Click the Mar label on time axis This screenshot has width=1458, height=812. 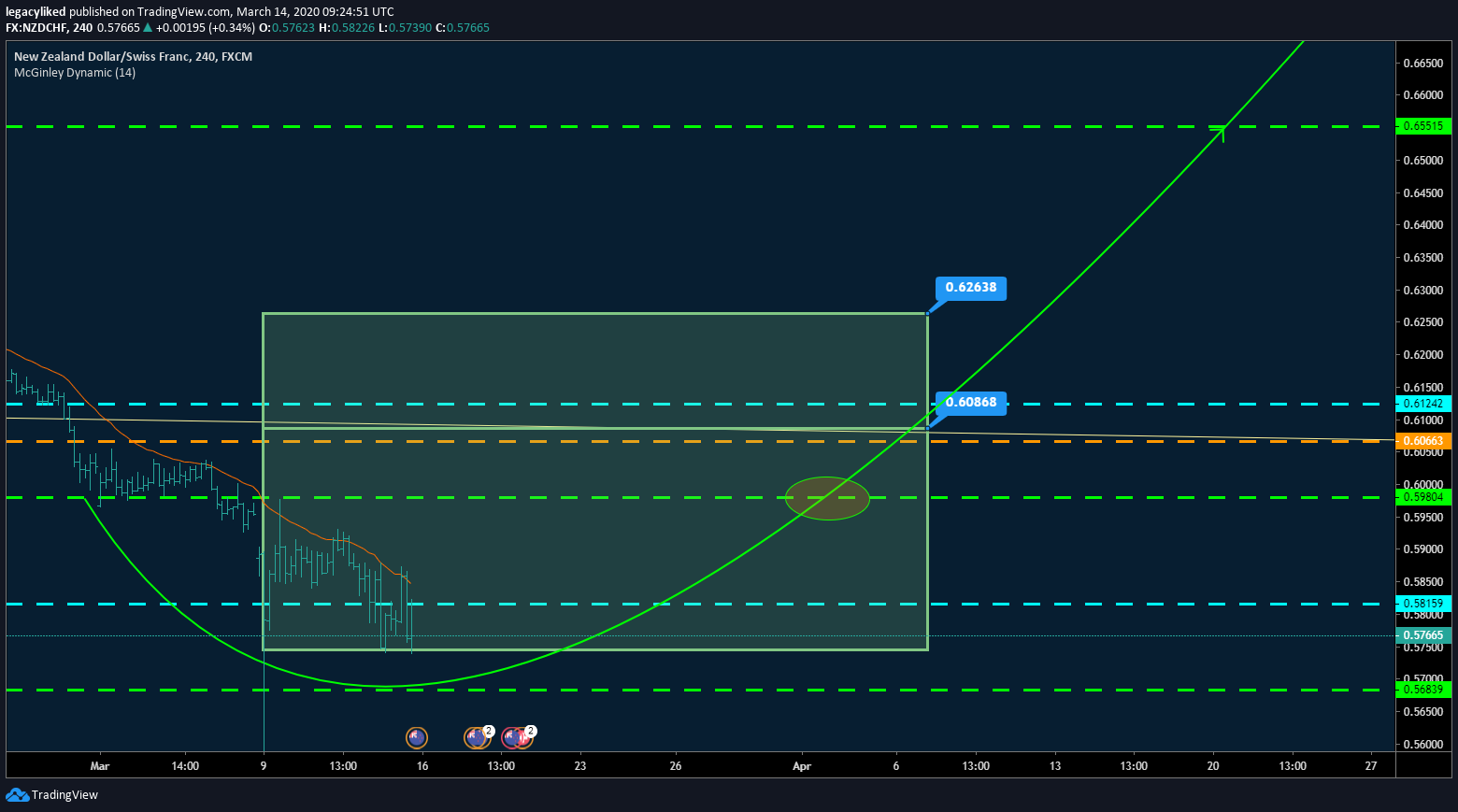tap(100, 766)
